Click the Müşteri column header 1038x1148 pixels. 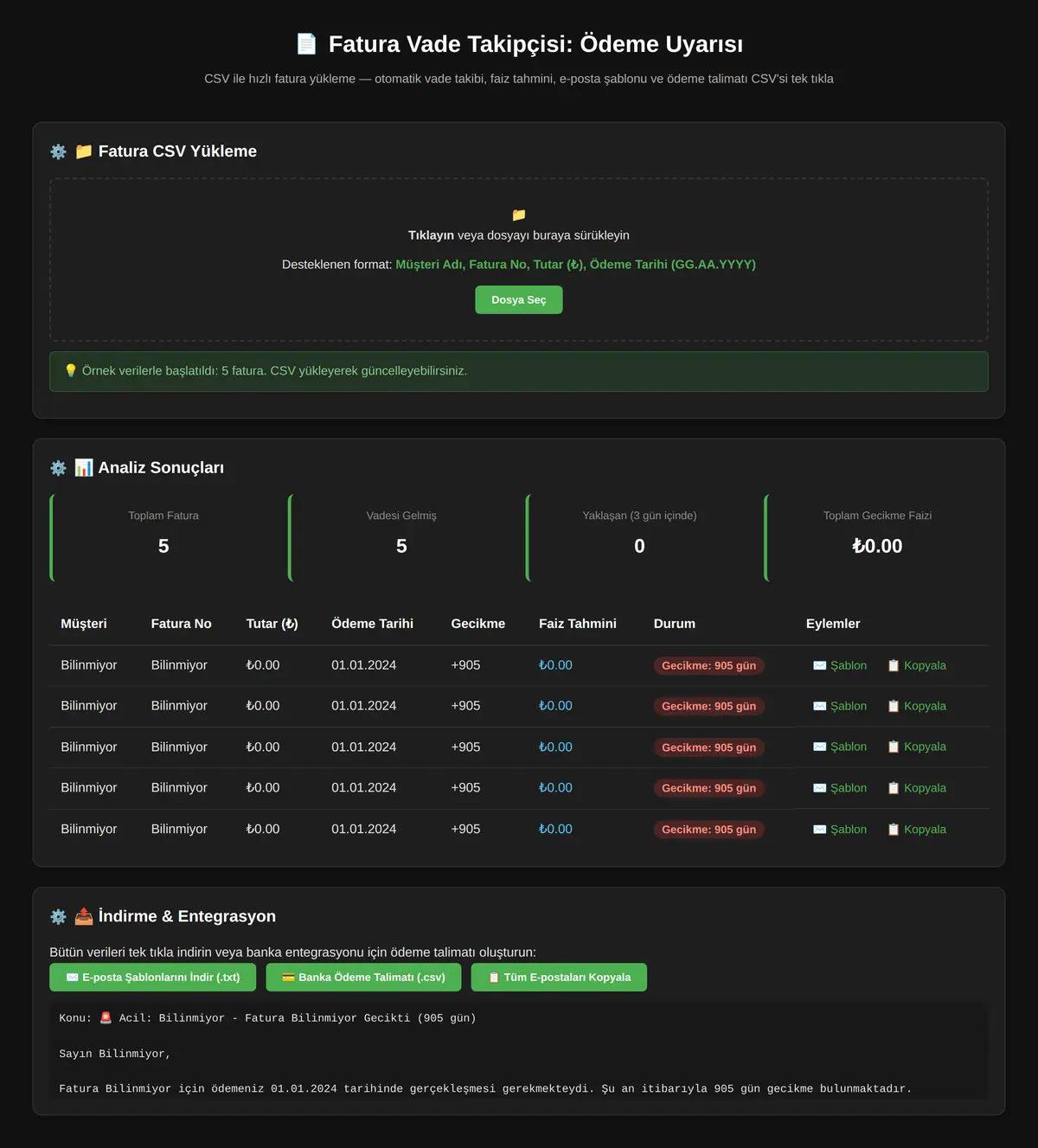pyautogui.click(x=84, y=624)
